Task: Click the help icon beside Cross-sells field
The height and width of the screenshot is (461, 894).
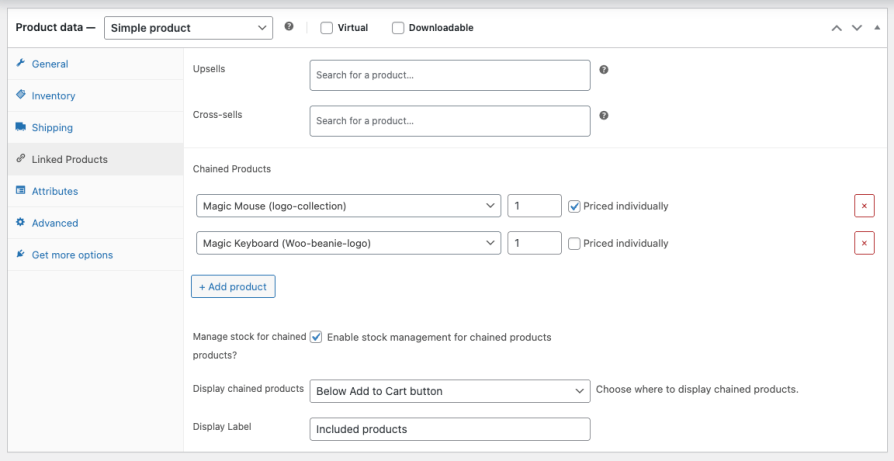Action: click(604, 116)
